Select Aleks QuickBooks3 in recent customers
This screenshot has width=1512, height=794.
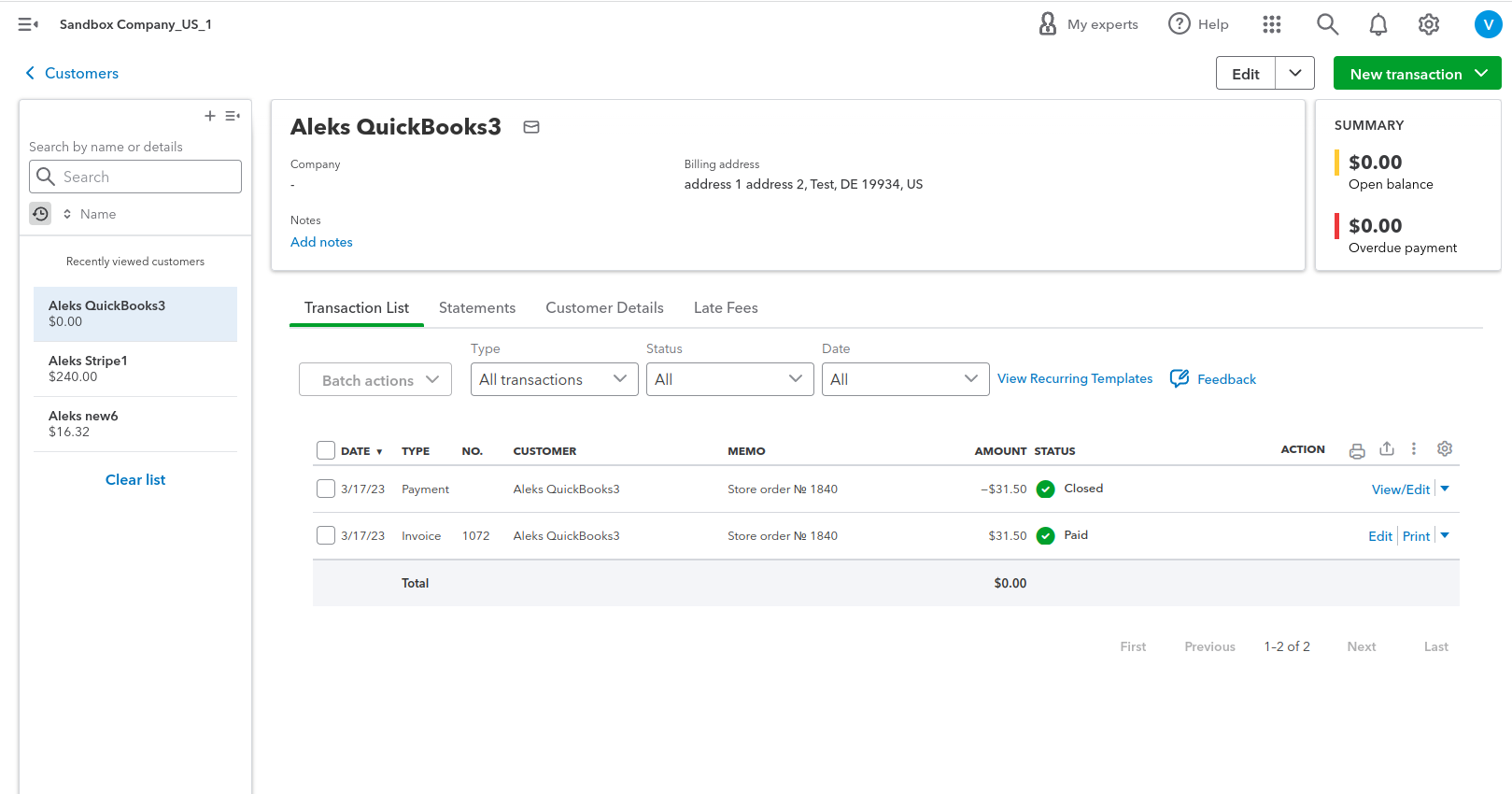[135, 314]
